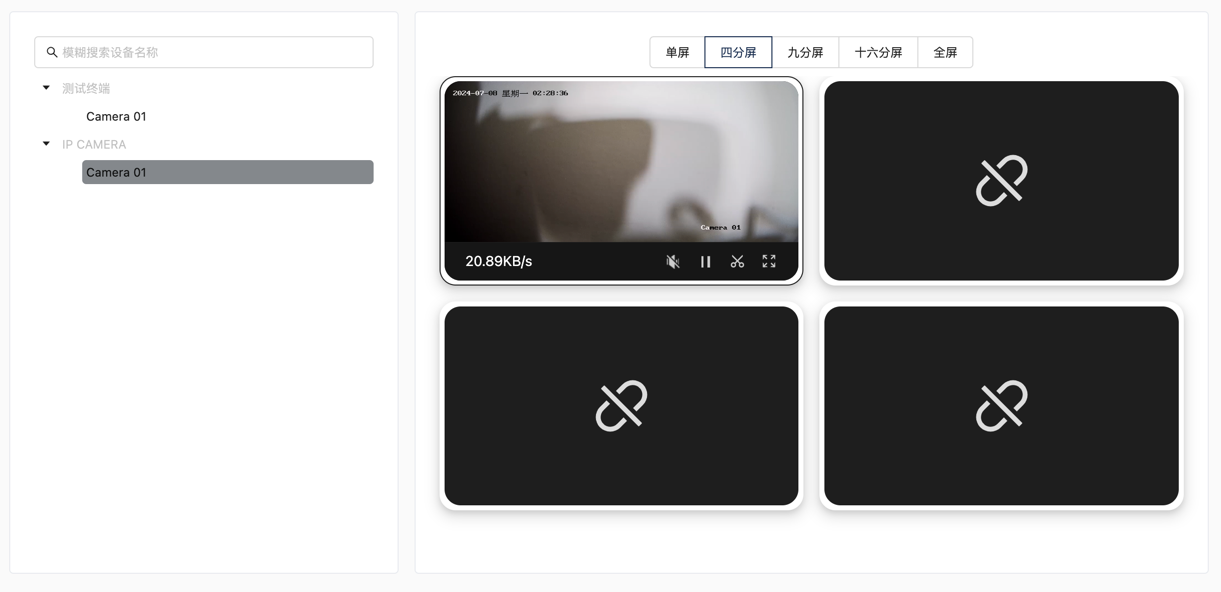Pause the live camera stream
This screenshot has width=1221, height=592.
[705, 261]
